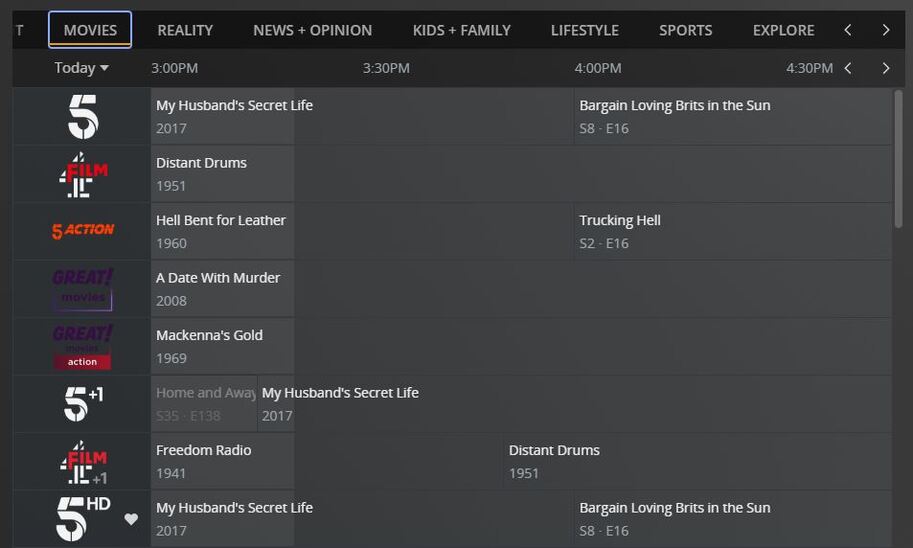913x548 pixels.
Task: Open the Kids + Family tab
Action: (x=461, y=30)
